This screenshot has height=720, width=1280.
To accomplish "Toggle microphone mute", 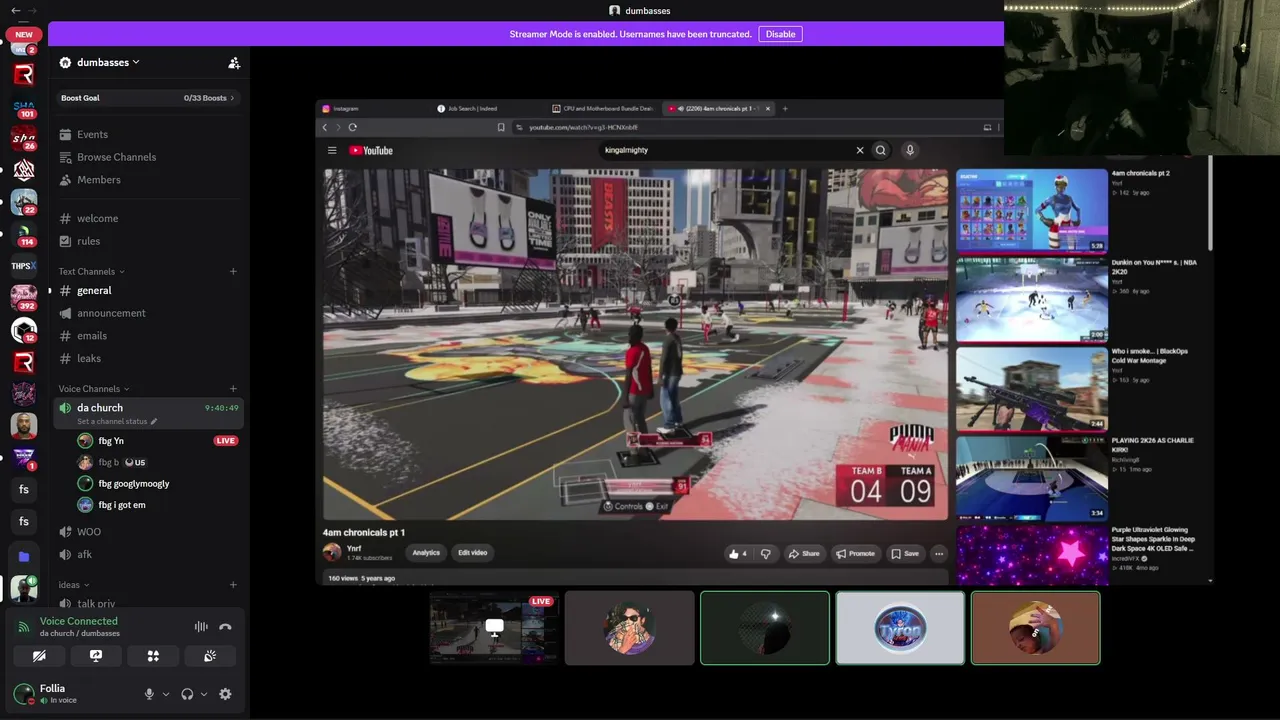I will coord(150,694).
